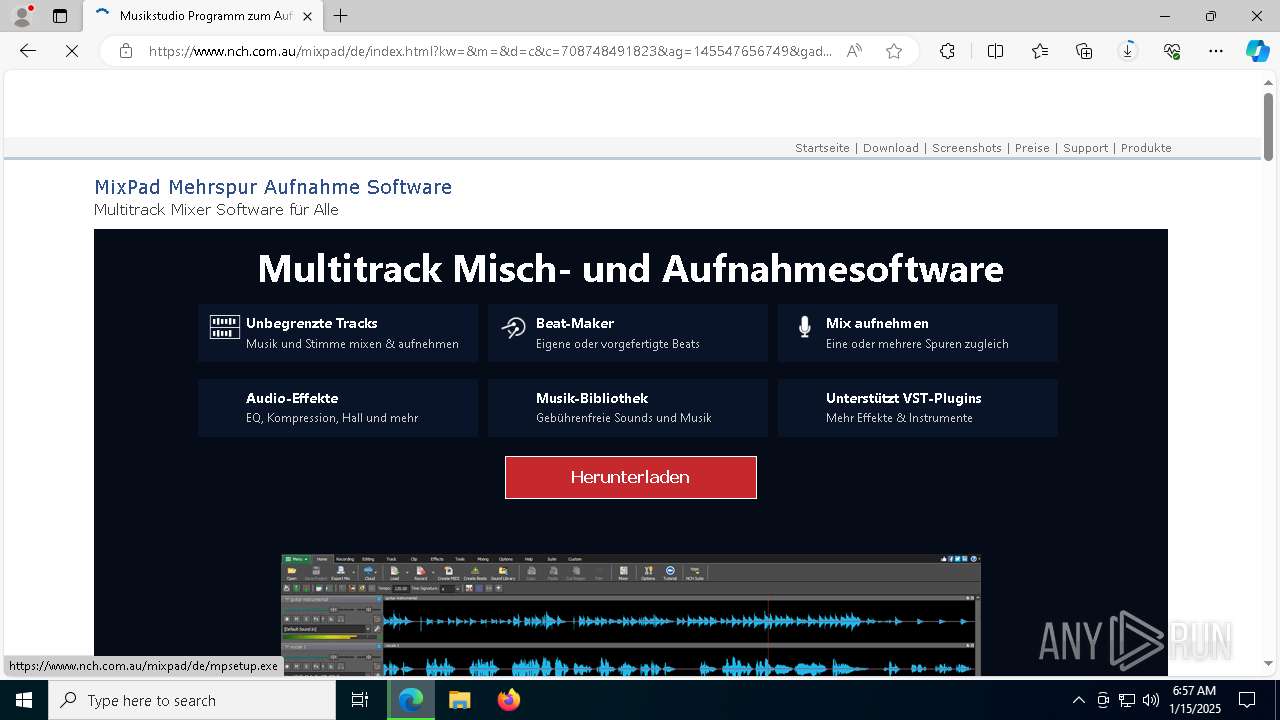Add this page to favorites

point(894,51)
